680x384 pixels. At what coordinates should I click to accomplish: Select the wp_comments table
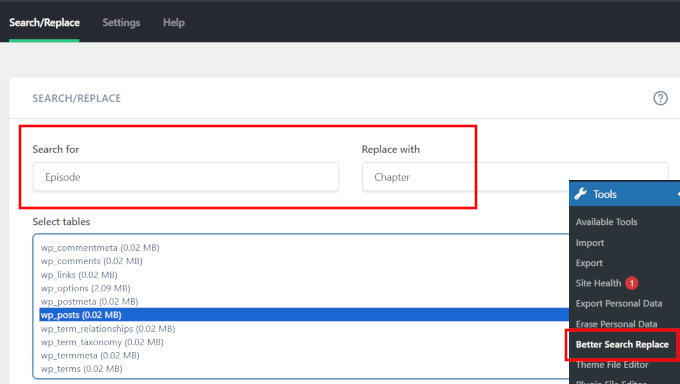[92, 261]
